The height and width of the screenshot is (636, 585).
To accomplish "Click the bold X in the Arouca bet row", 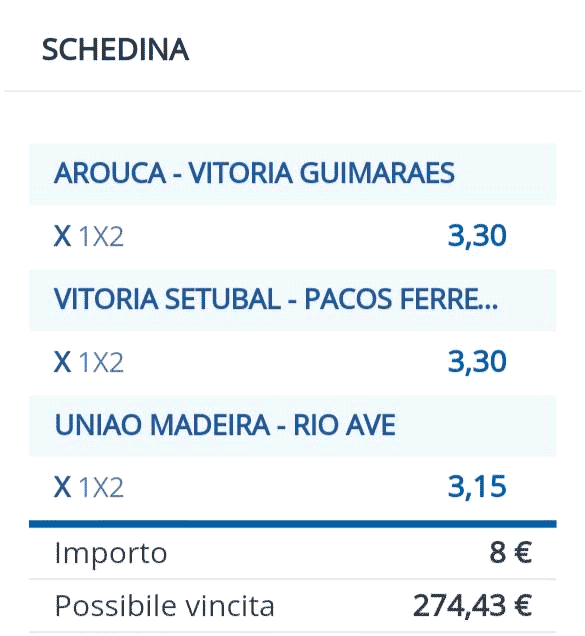I will [62, 236].
